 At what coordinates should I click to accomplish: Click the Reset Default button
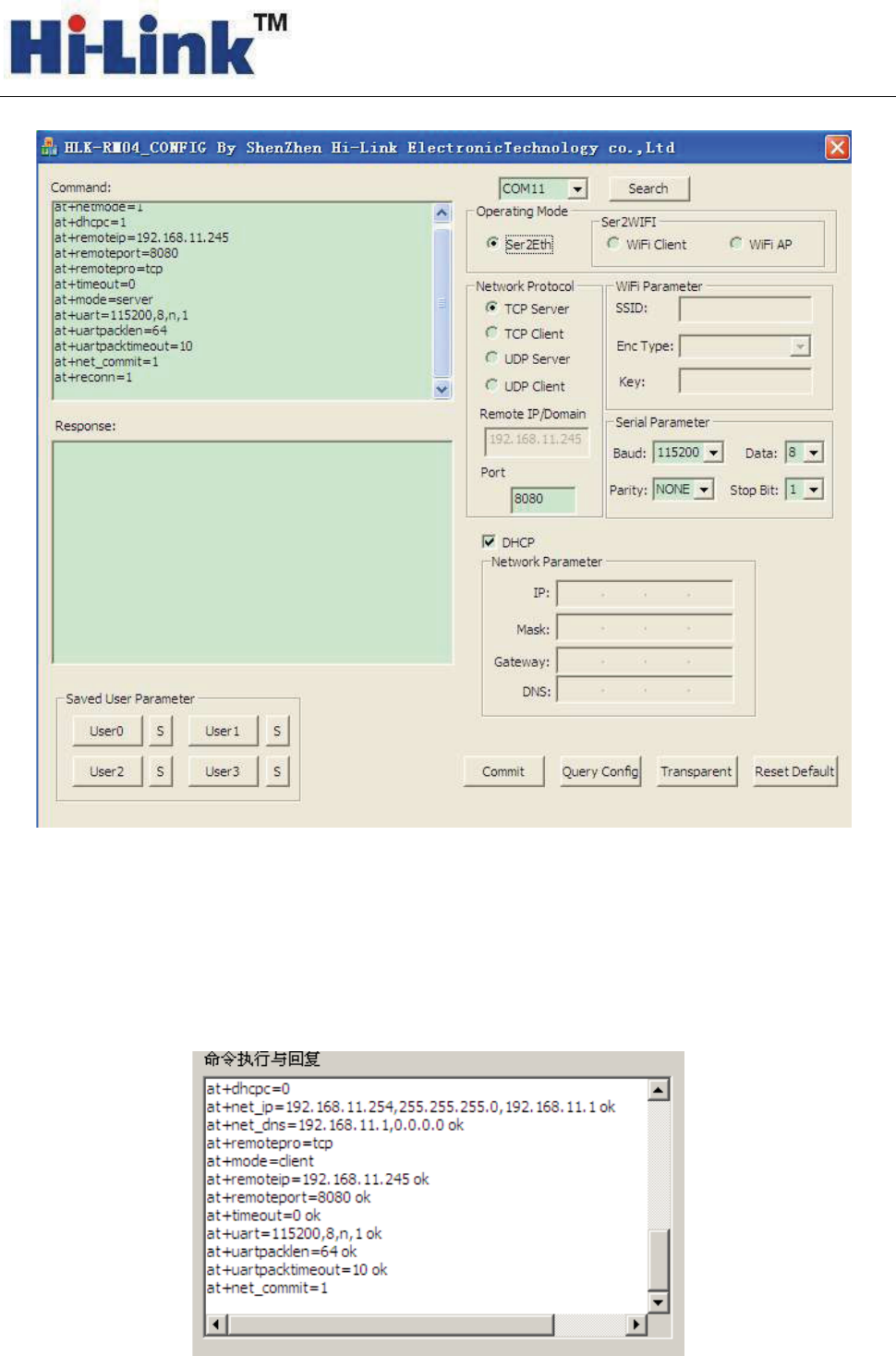coord(794,771)
